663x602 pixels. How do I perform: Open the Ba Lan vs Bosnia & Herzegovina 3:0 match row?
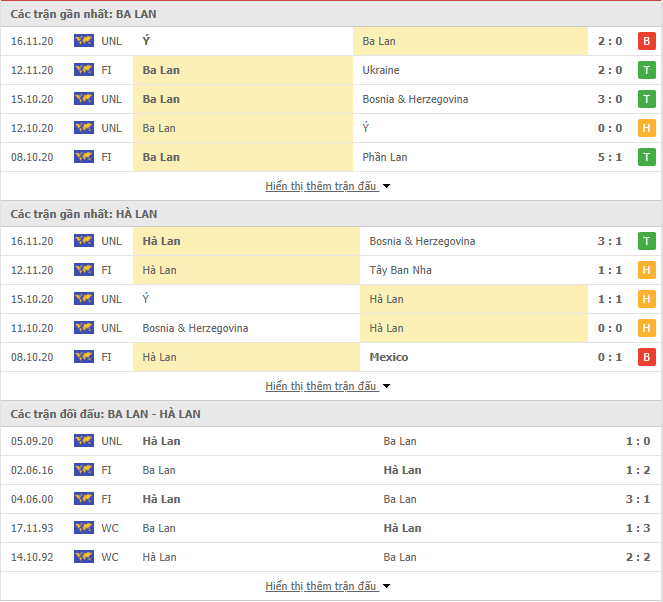(x=332, y=99)
